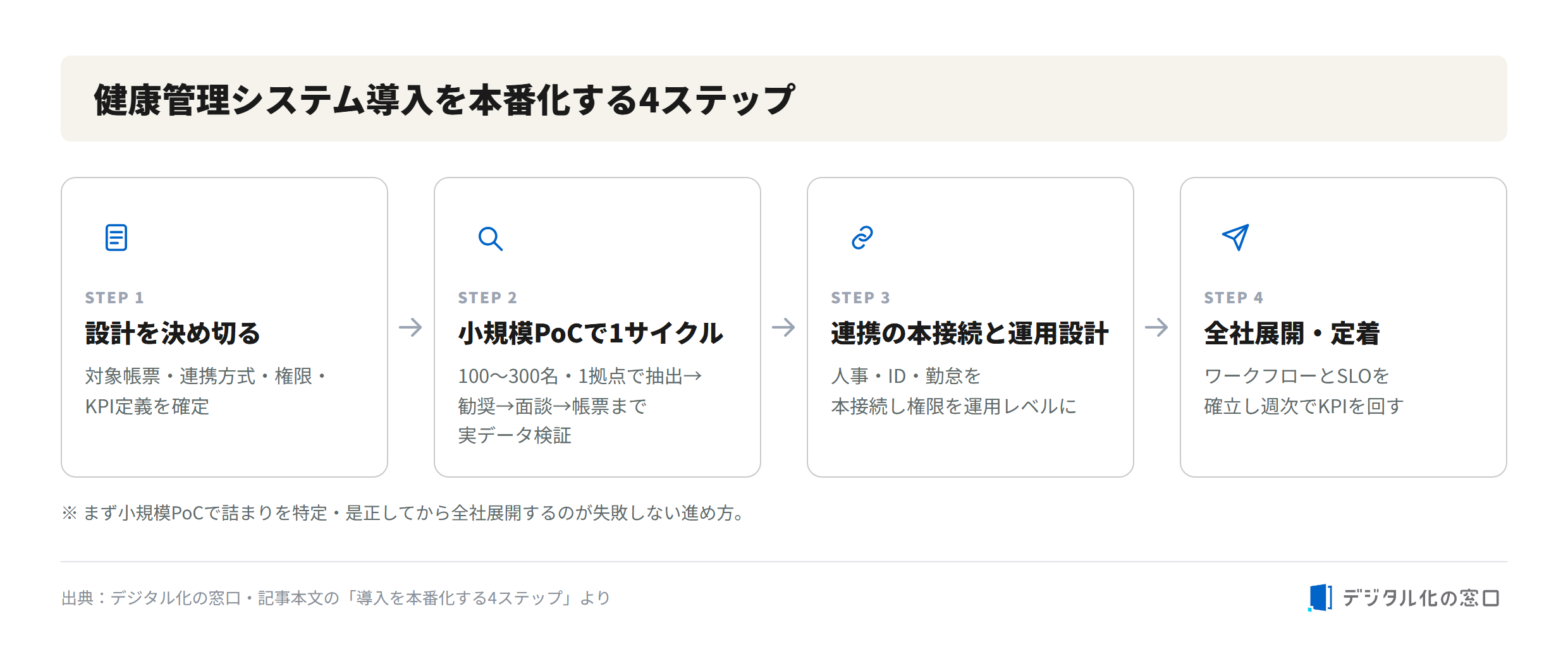Click the text 100〜300名・1拠点で抽出
Screen dimensions: 1568x671
[x=580, y=377]
